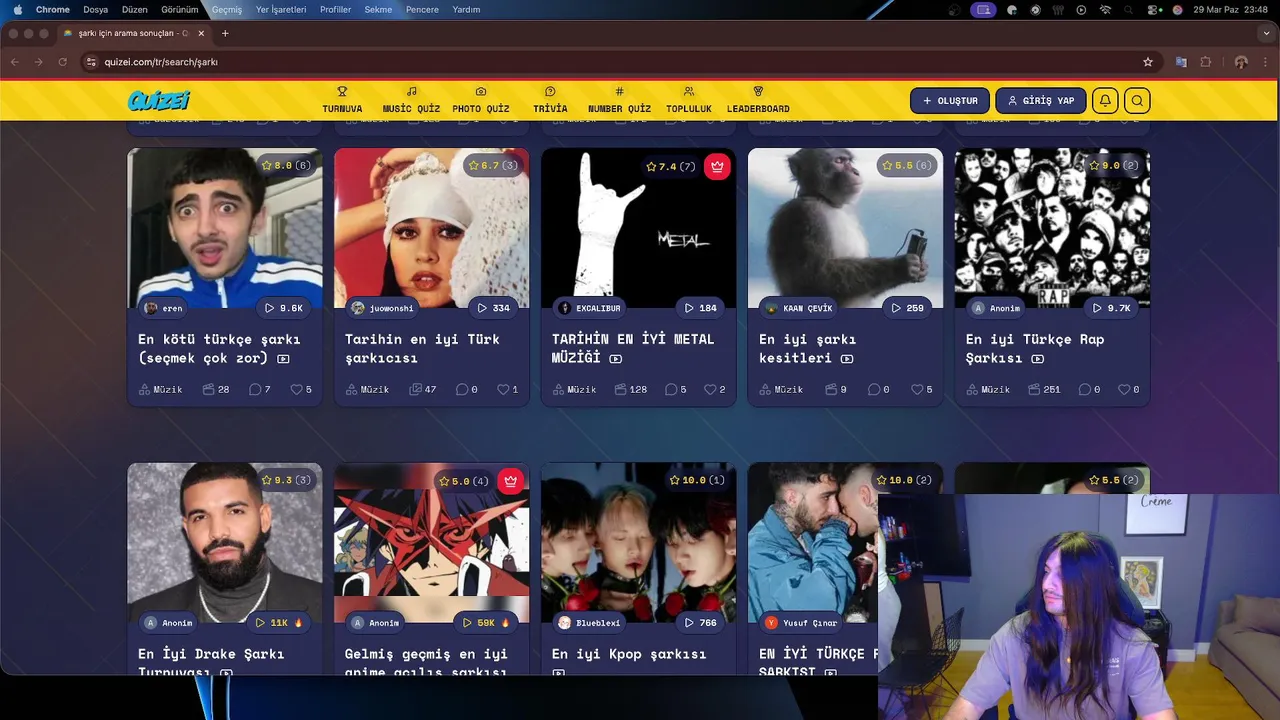Click author name juowonshi

coord(391,308)
